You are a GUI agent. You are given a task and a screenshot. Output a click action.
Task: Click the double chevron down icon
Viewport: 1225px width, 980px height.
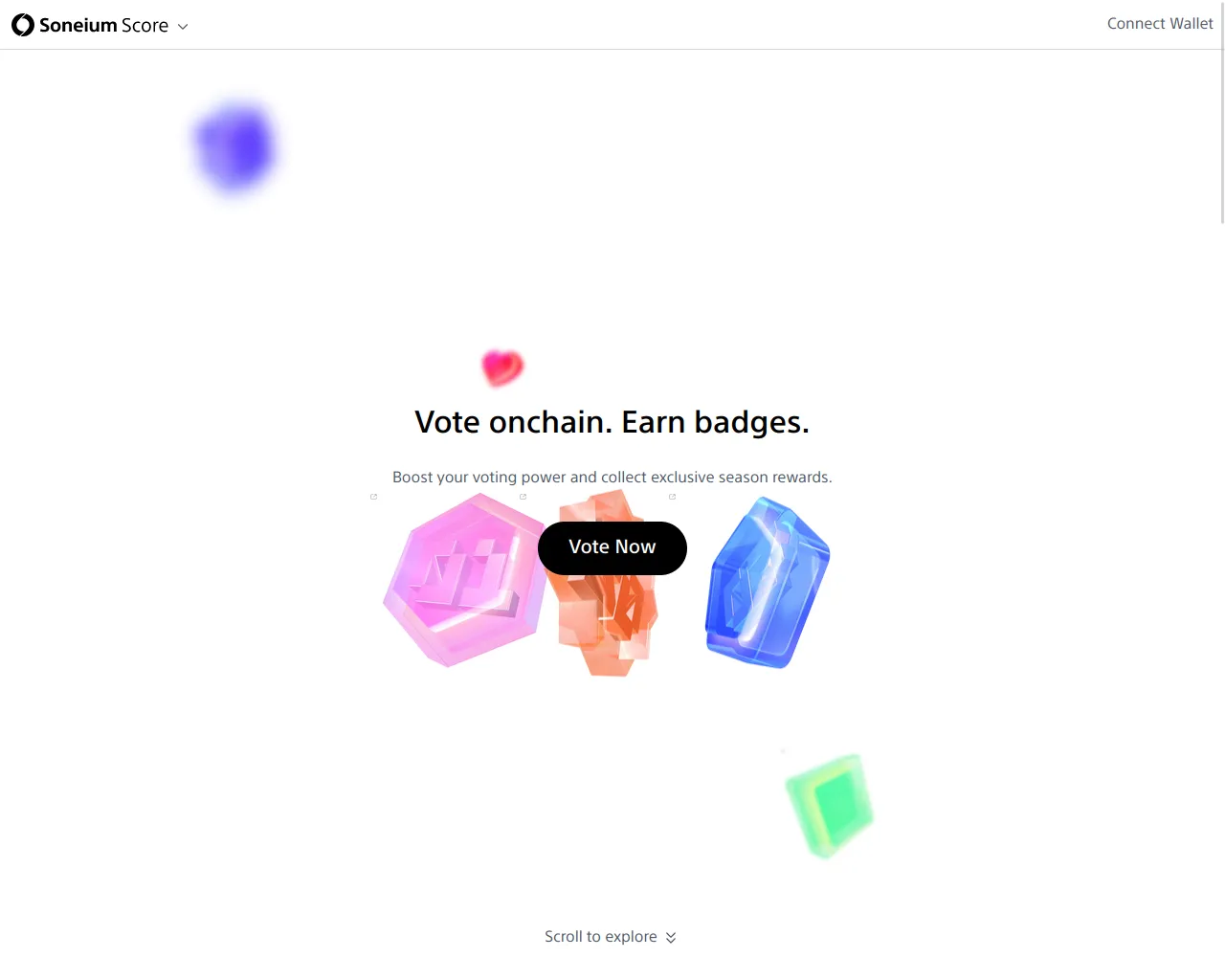[x=671, y=938]
